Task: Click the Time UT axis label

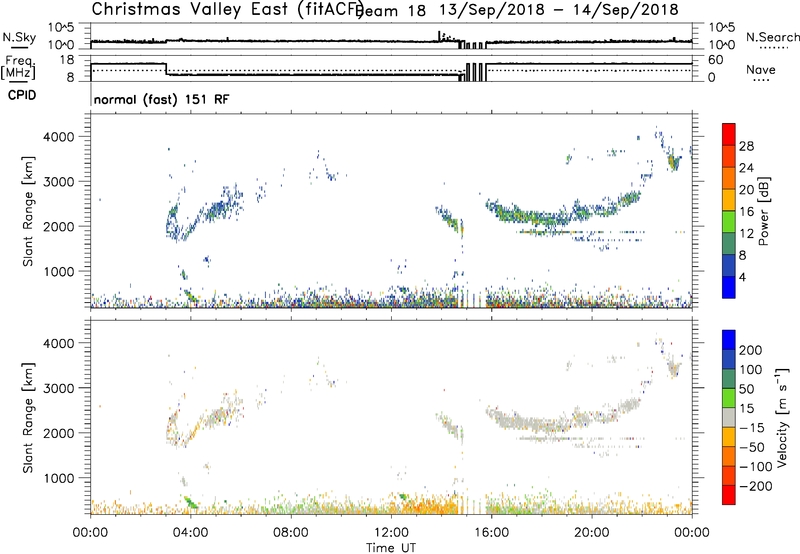Action: tap(391, 548)
